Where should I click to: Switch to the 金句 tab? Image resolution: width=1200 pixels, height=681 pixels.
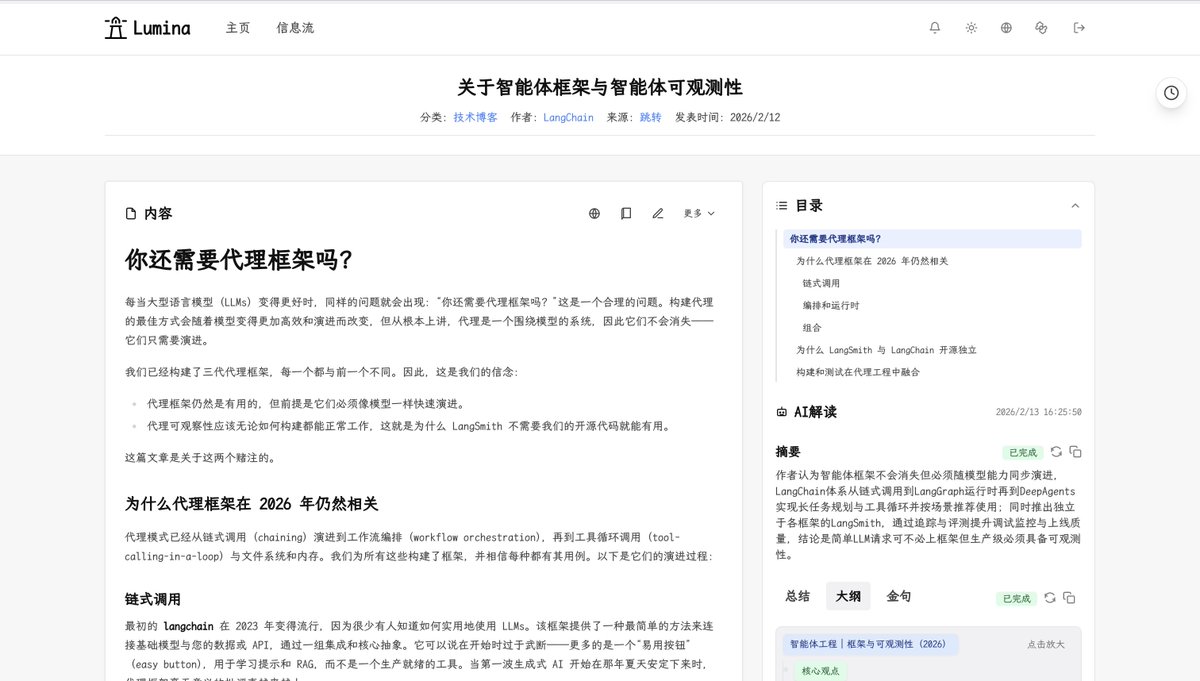coord(899,596)
